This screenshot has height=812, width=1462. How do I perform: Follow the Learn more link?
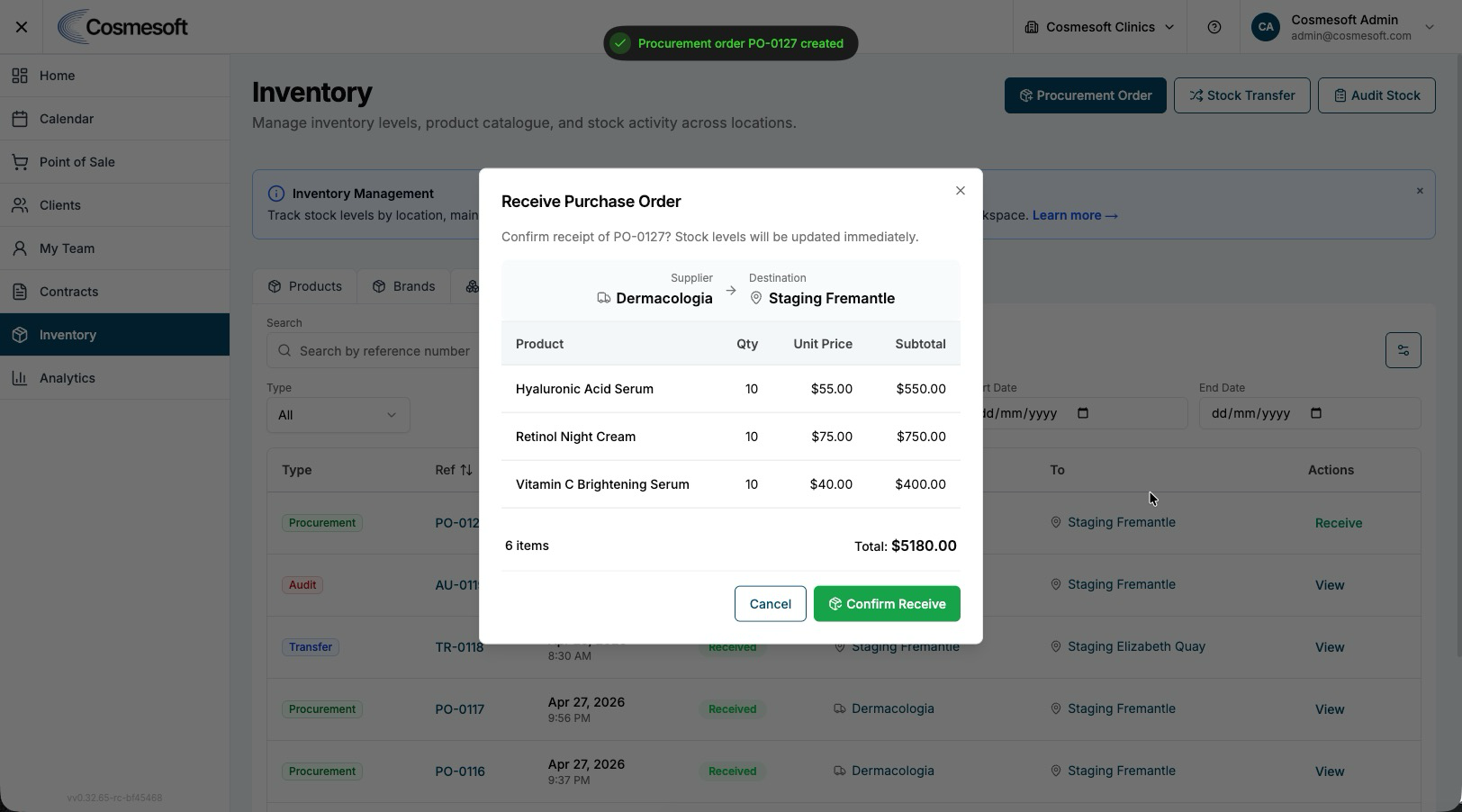pyautogui.click(x=1075, y=215)
